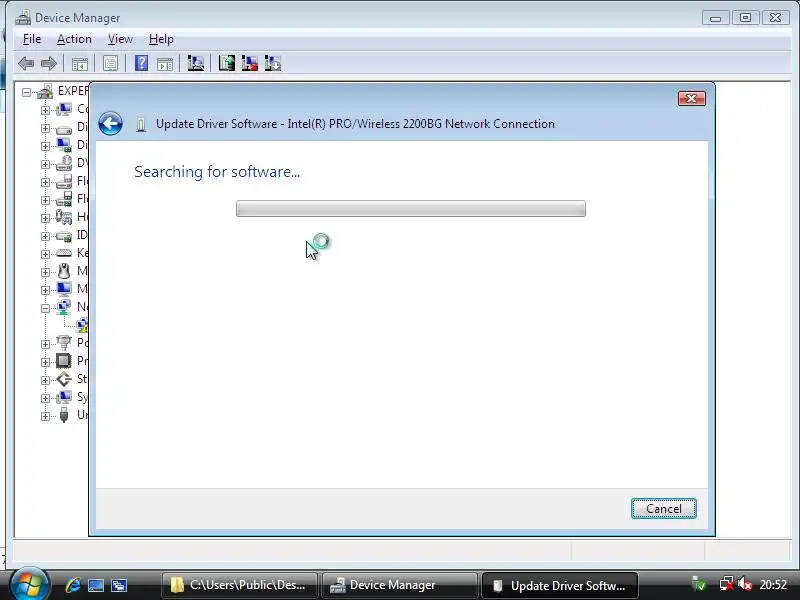Open the disconnected network tray icon
The width and height of the screenshot is (800, 600).
727,584
